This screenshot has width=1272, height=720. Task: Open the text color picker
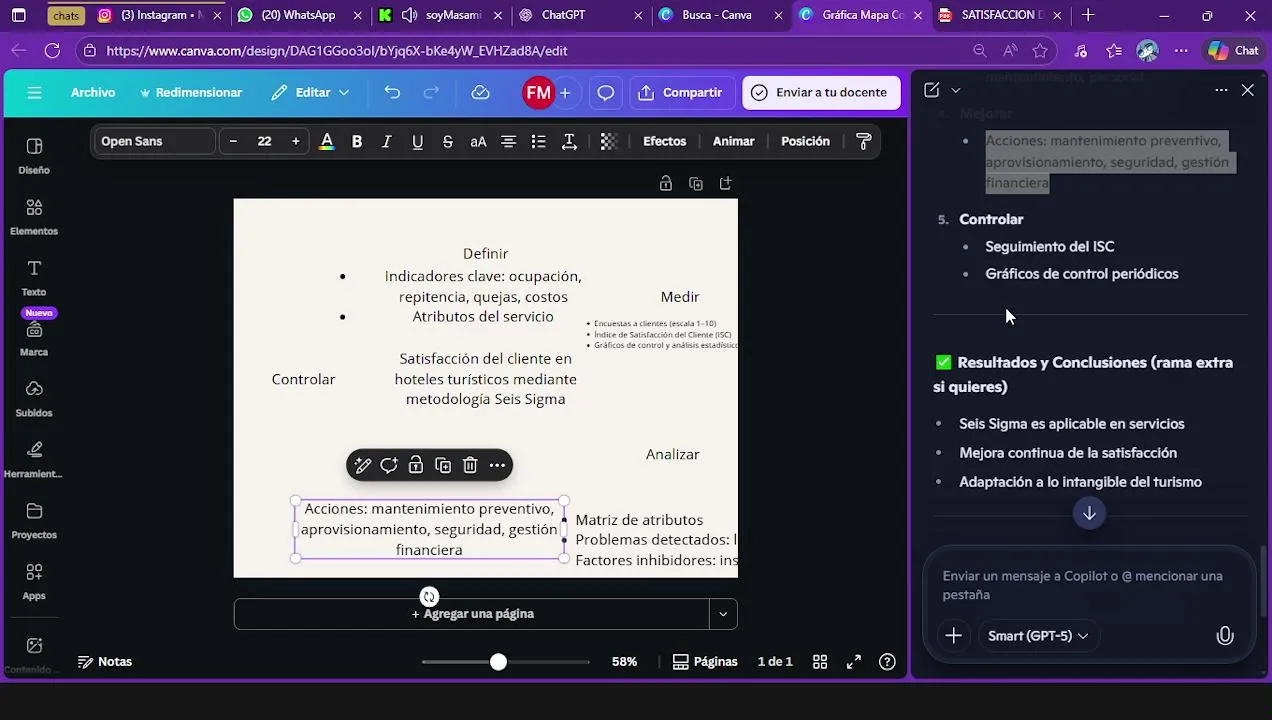click(x=326, y=141)
